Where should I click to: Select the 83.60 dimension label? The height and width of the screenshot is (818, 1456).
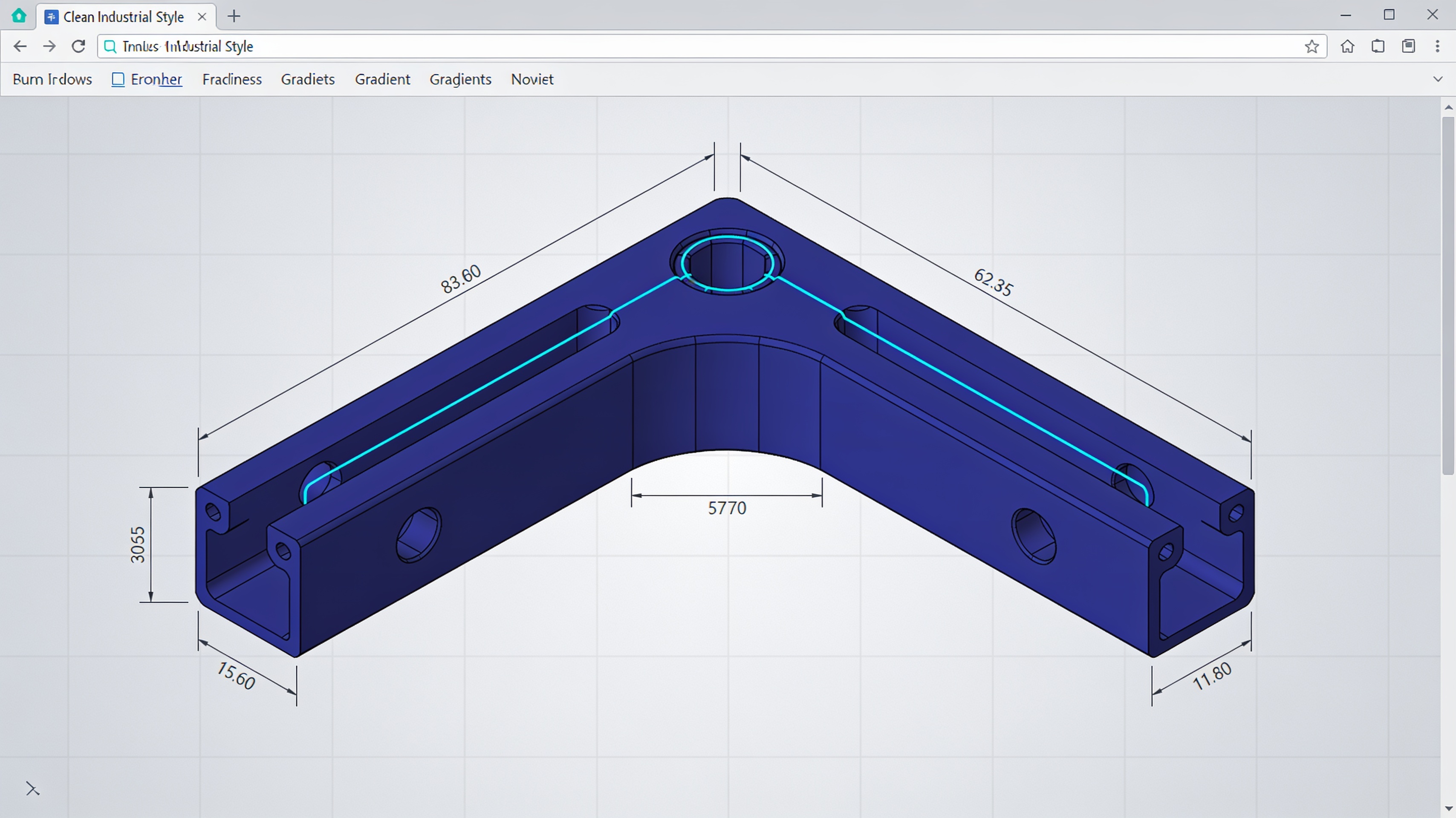(461, 279)
